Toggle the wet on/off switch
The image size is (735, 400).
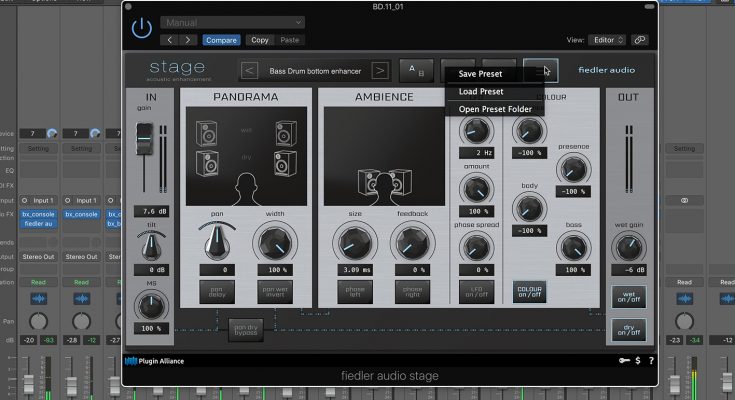[x=628, y=297]
